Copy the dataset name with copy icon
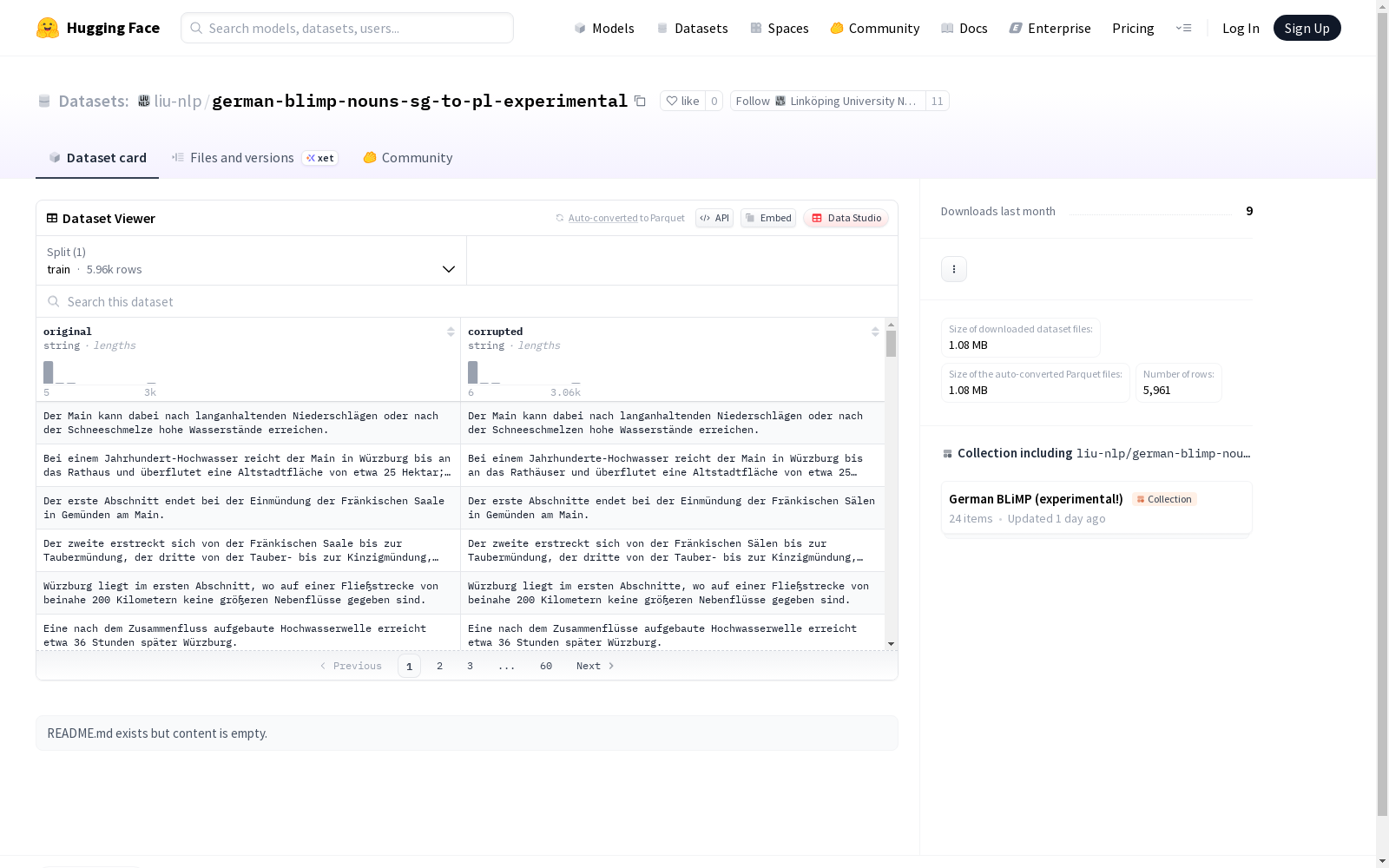Screen dimensions: 1389x868 tap(640, 101)
